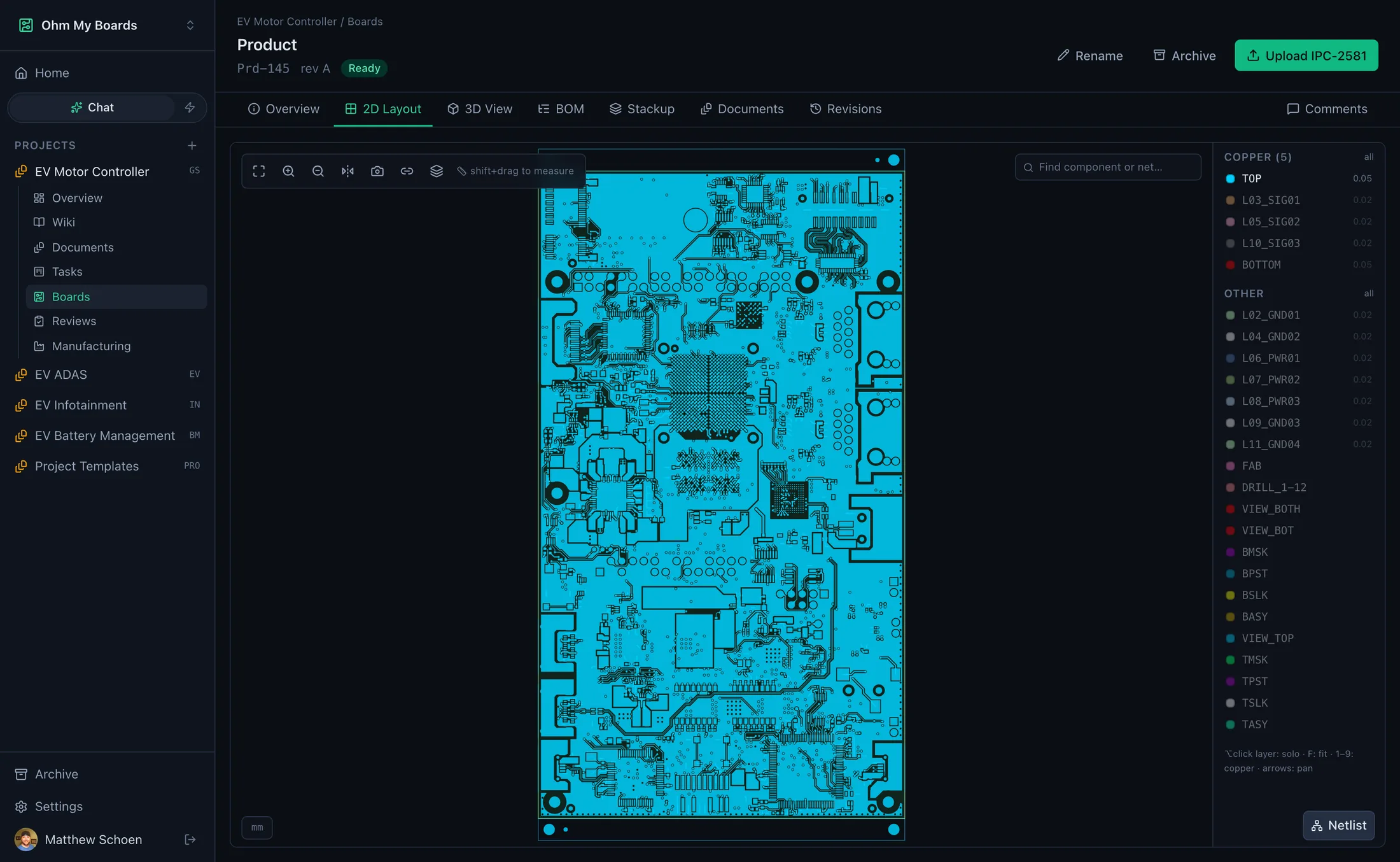This screenshot has width=1400, height=862.
Task: Click the Rename button
Action: point(1090,56)
